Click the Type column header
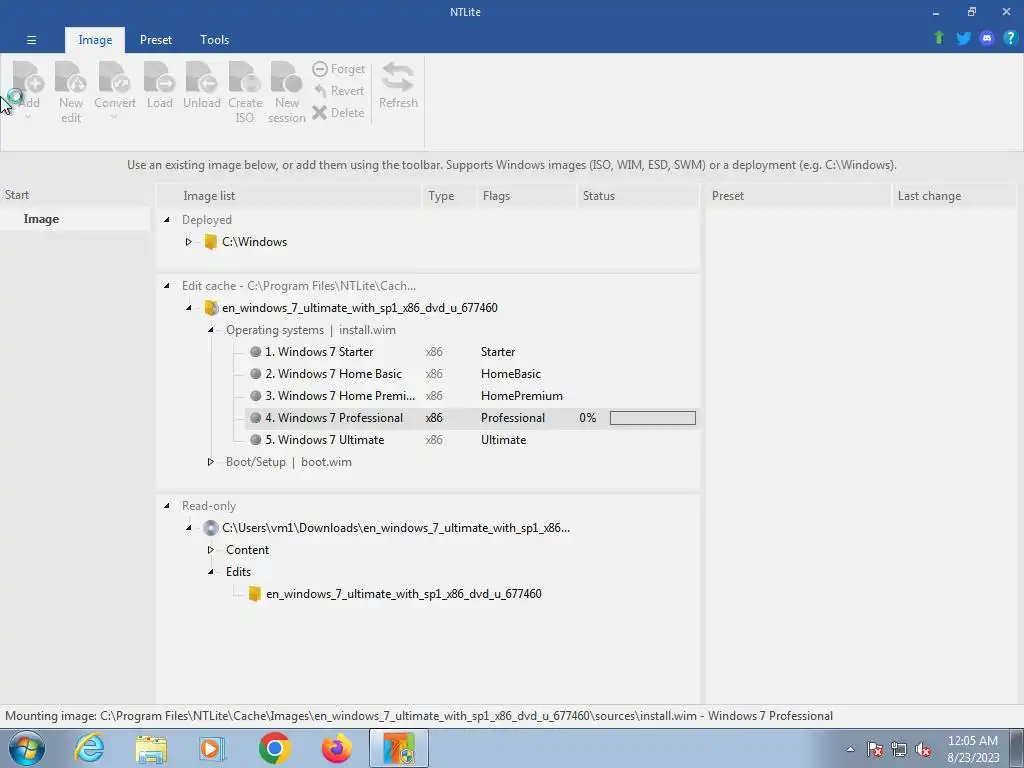The width and height of the screenshot is (1024, 768). point(449,196)
